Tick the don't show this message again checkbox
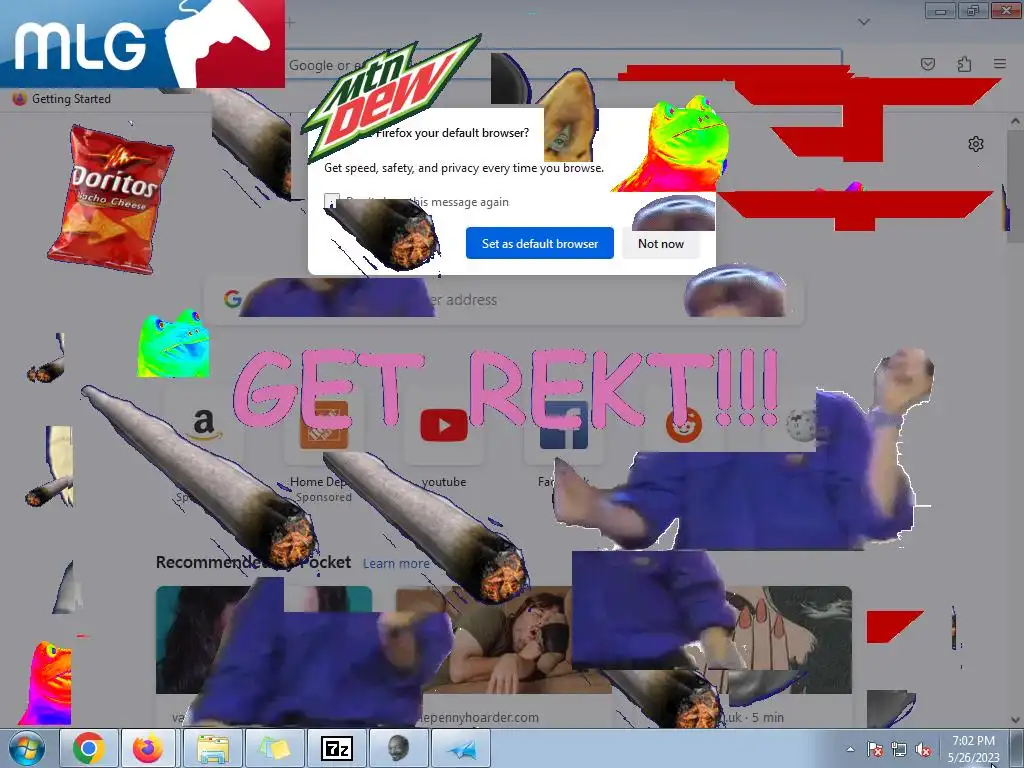 331,201
